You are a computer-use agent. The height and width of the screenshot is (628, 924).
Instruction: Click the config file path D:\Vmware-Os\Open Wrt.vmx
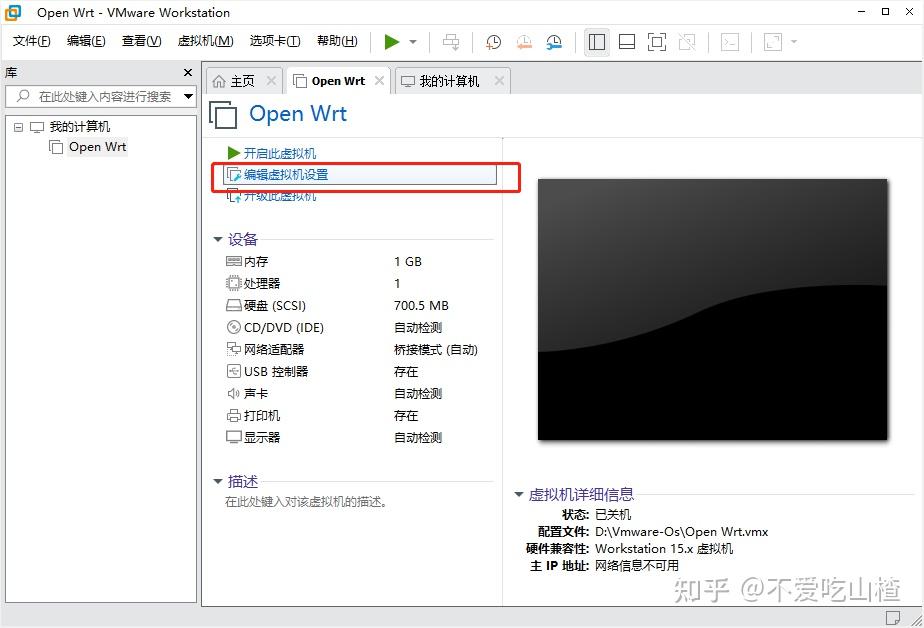681,531
